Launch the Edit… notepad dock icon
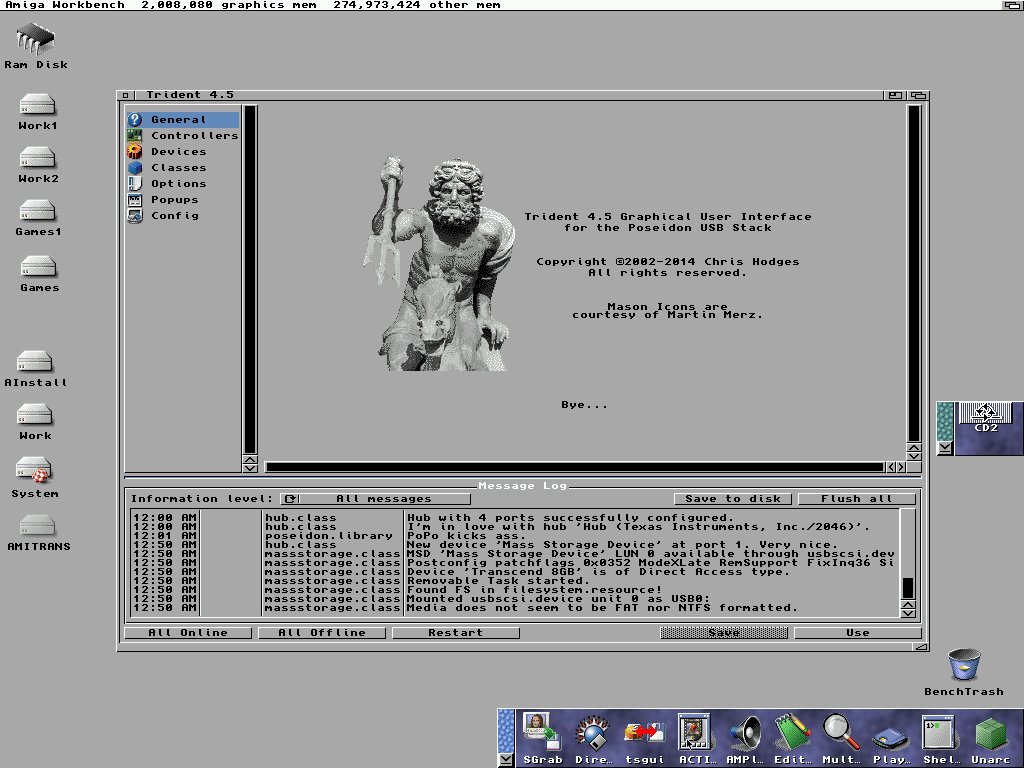Image resolution: width=1024 pixels, height=768 pixels. click(x=792, y=738)
